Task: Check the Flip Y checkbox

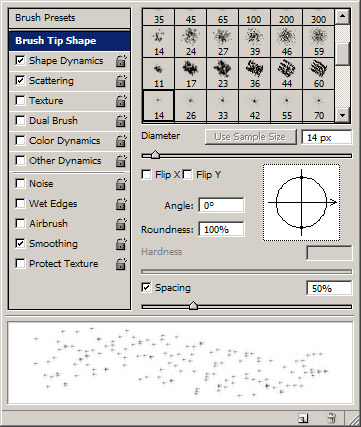Action: 187,174
